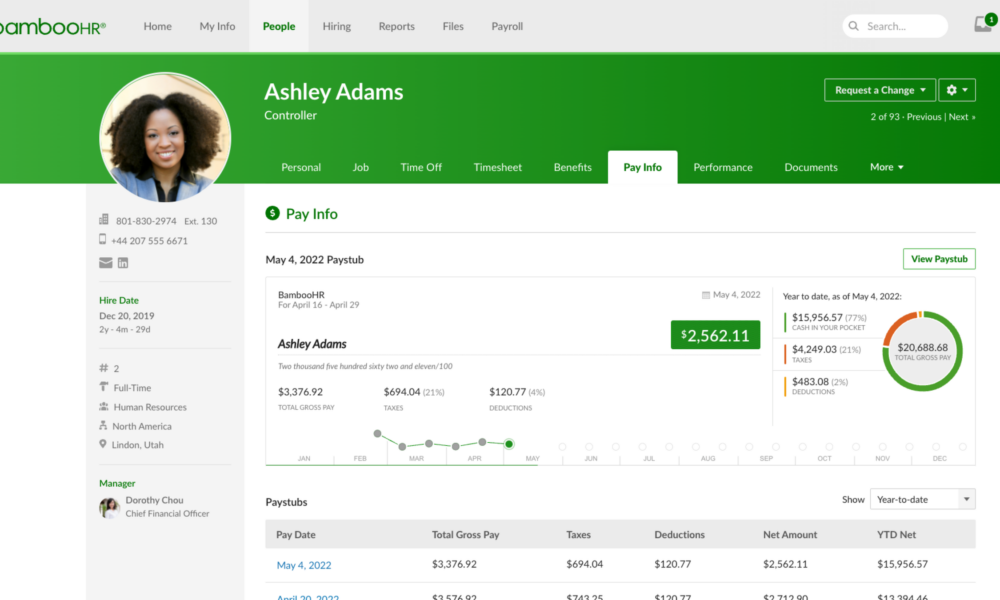1000x600 pixels.
Task: Open the Reports menu
Action: tap(397, 26)
